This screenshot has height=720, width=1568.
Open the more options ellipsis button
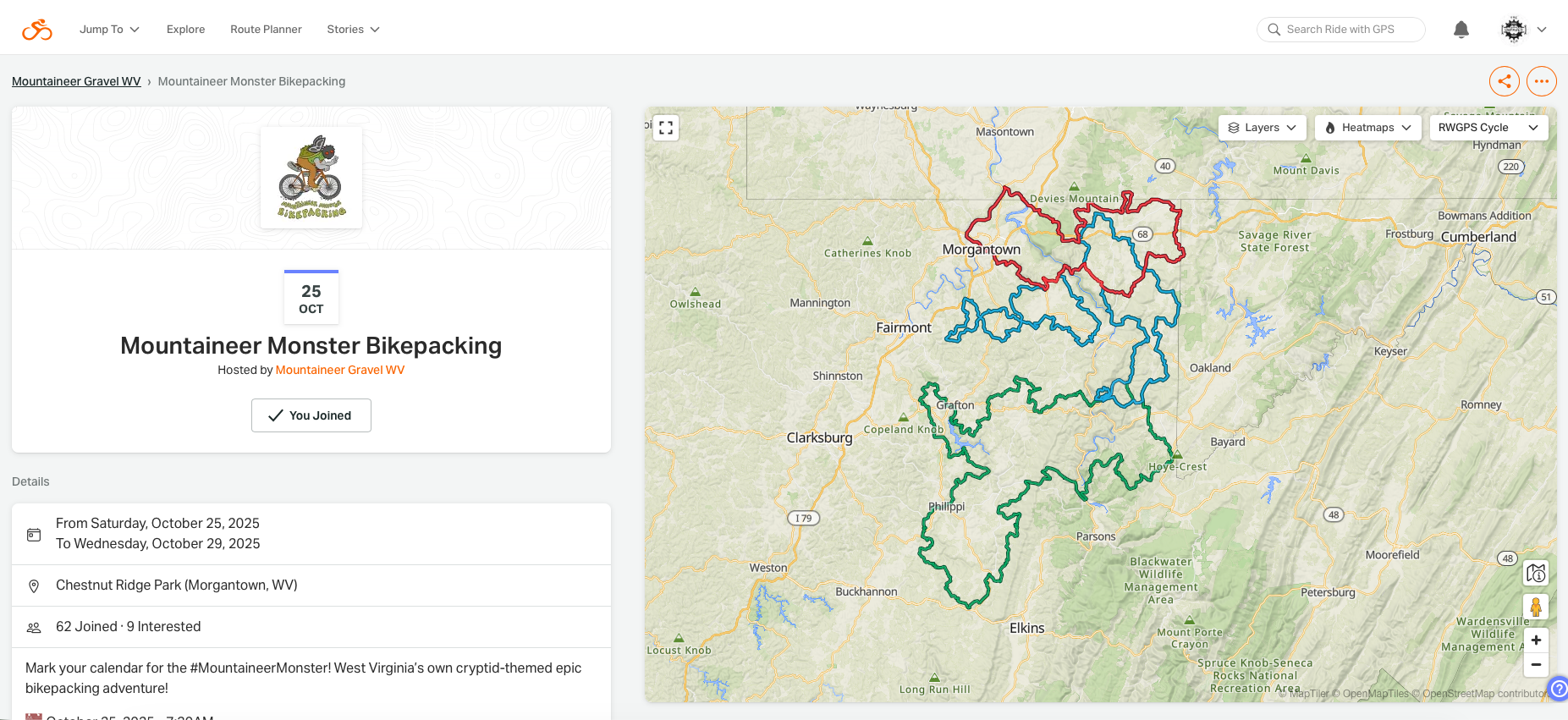tap(1541, 81)
